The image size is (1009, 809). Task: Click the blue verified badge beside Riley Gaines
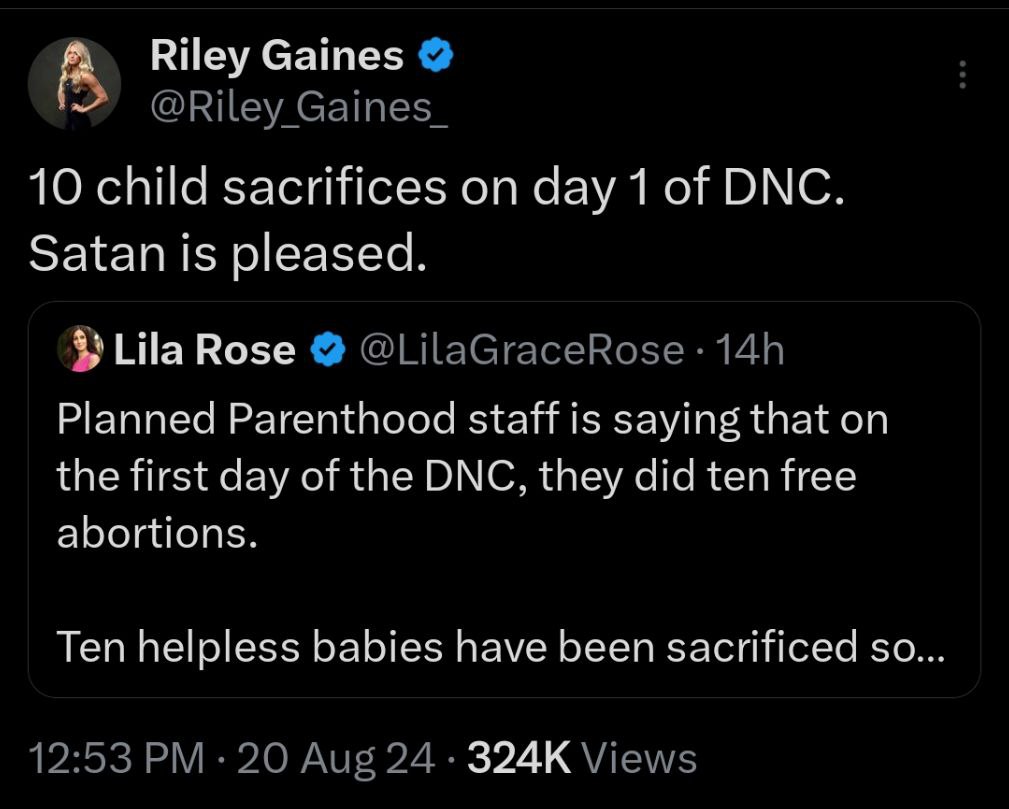pos(436,55)
